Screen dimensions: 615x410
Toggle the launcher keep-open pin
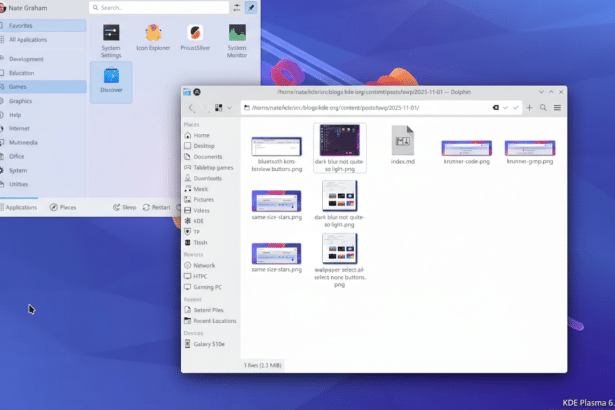pos(251,7)
